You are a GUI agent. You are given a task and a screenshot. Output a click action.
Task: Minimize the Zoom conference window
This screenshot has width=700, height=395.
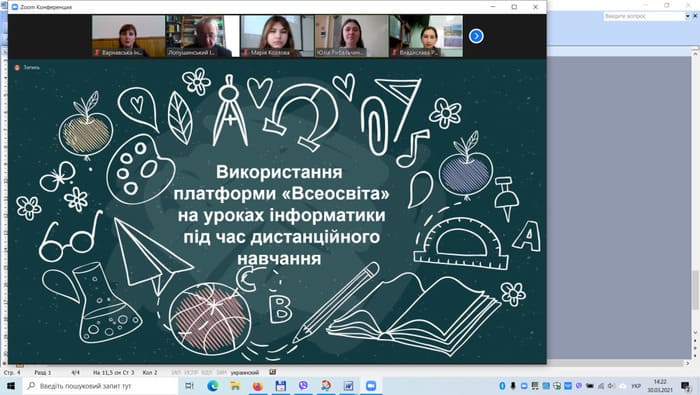point(493,7)
